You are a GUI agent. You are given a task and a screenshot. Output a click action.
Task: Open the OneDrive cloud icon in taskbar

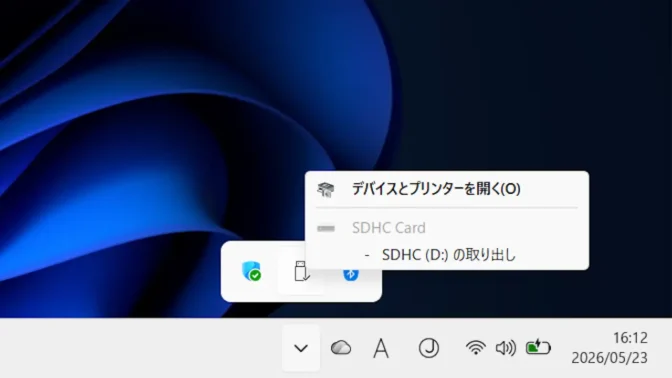pyautogui.click(x=341, y=348)
